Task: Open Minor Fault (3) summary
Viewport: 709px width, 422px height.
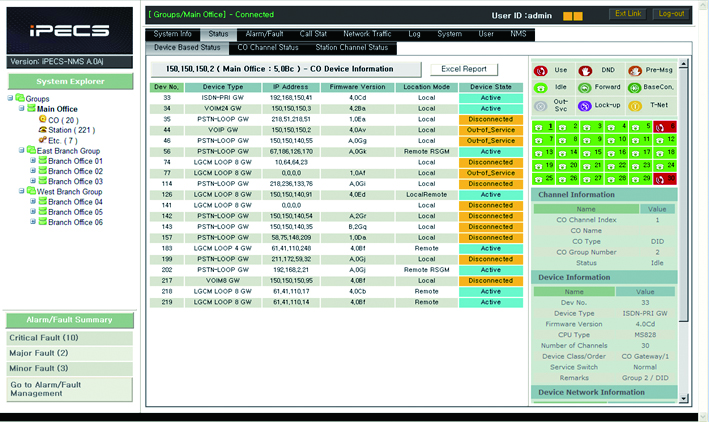Action: 70,369
